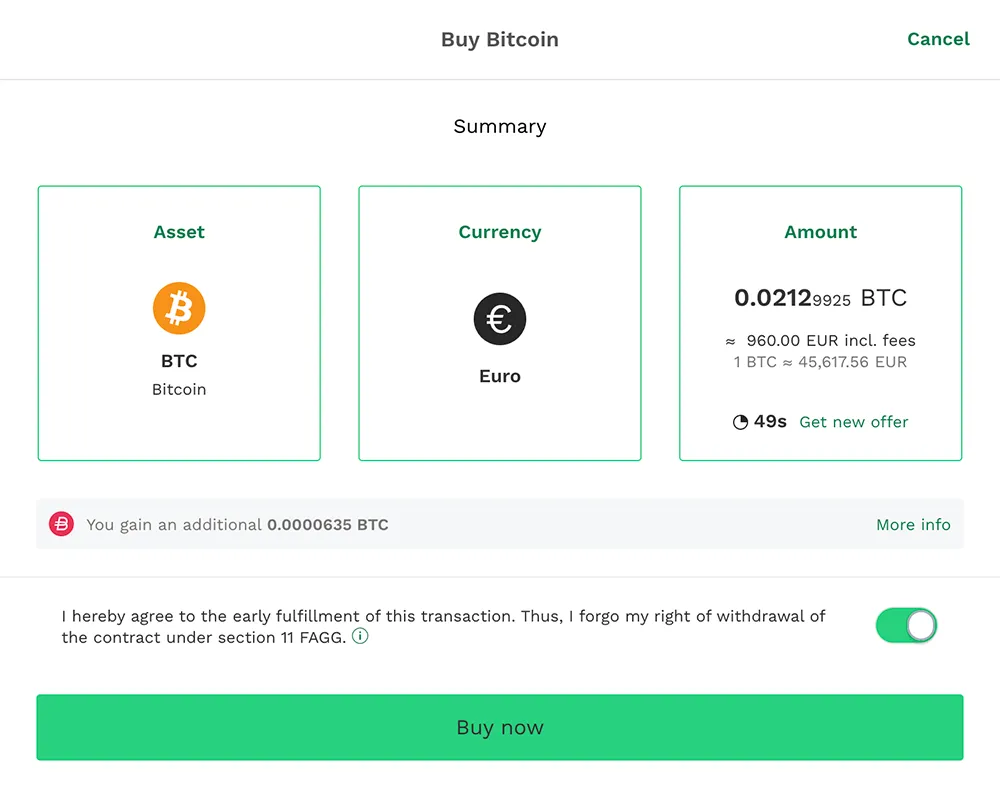Click the orange Bitcoin logo icon
This screenshot has width=1000, height=797.
click(179, 308)
